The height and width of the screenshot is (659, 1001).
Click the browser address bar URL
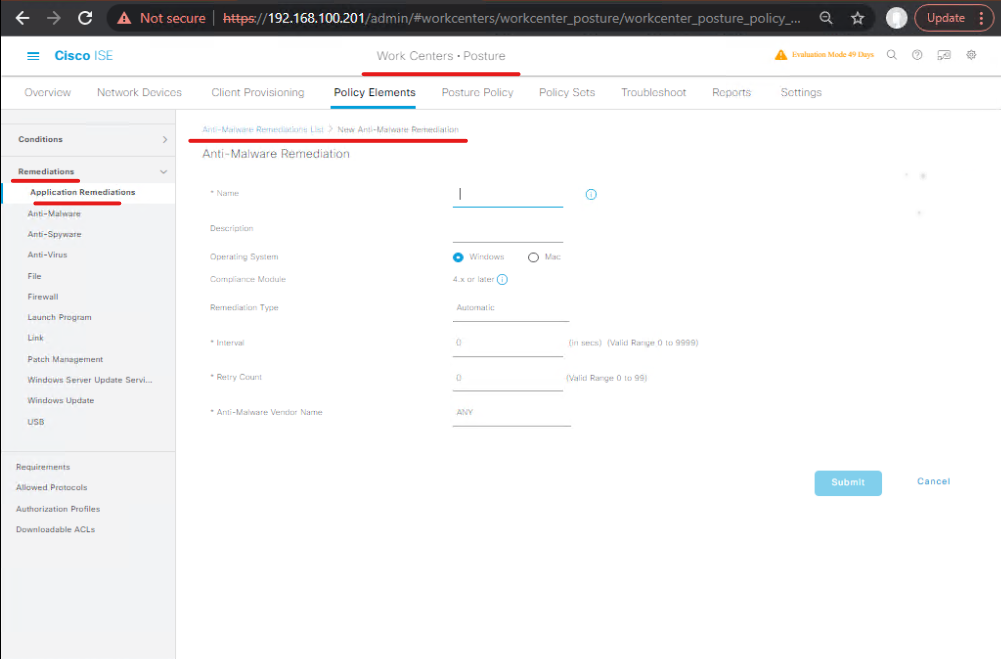click(511, 19)
